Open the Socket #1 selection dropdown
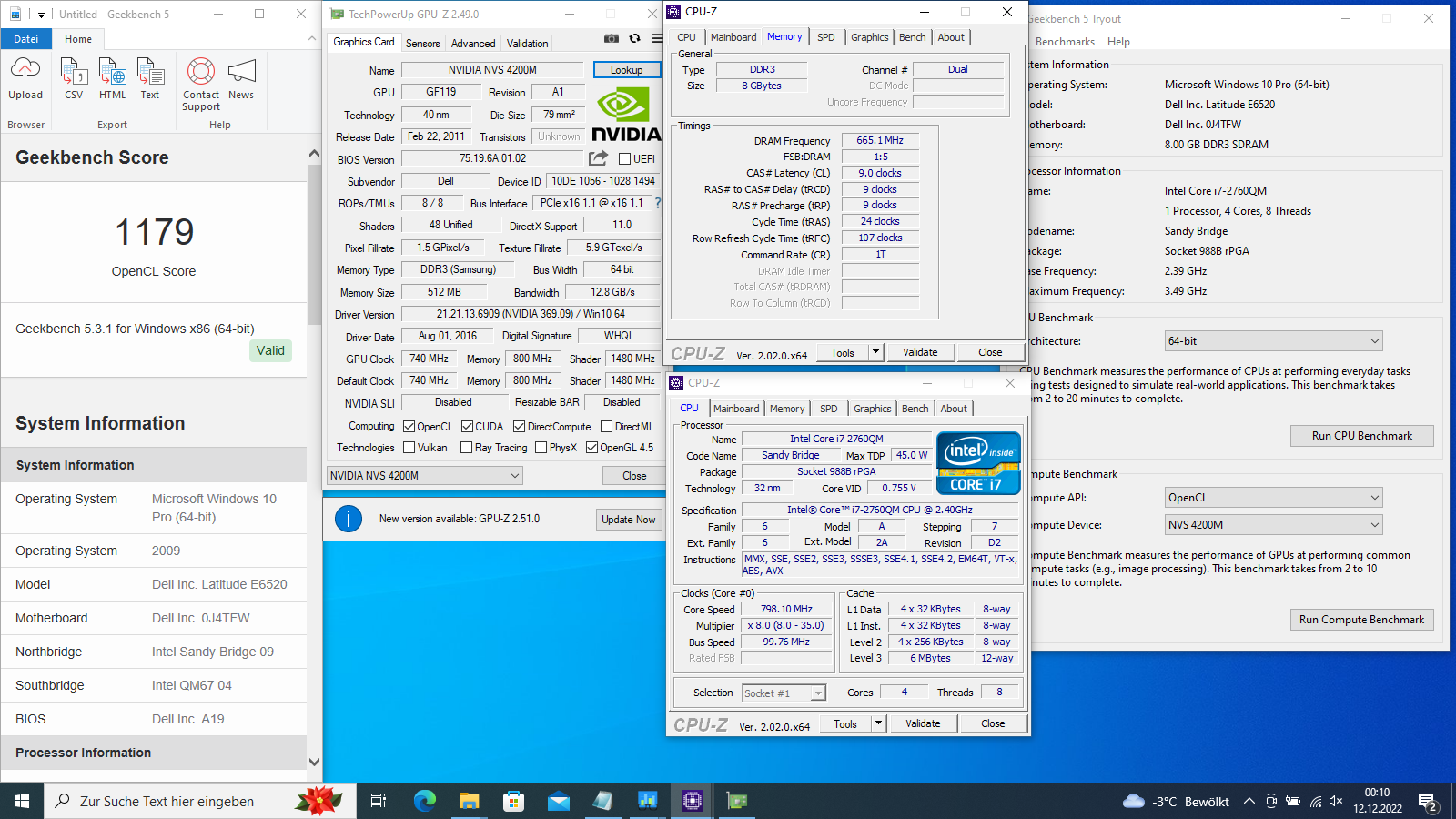 pos(784,693)
